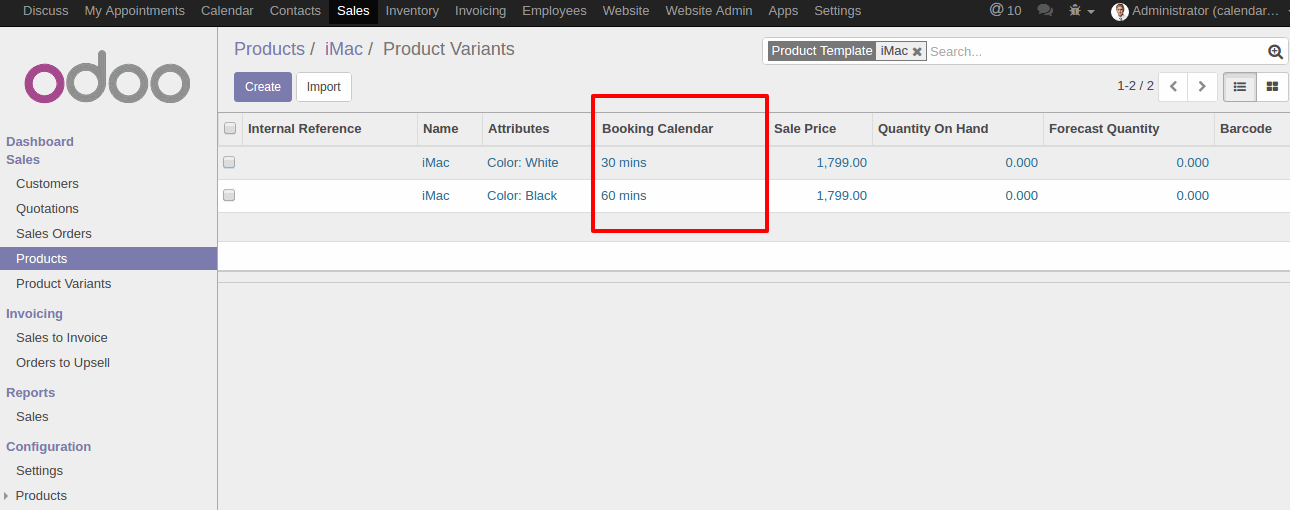Remove the iMac Product Template filter
The height and width of the screenshot is (510, 1290).
(917, 52)
